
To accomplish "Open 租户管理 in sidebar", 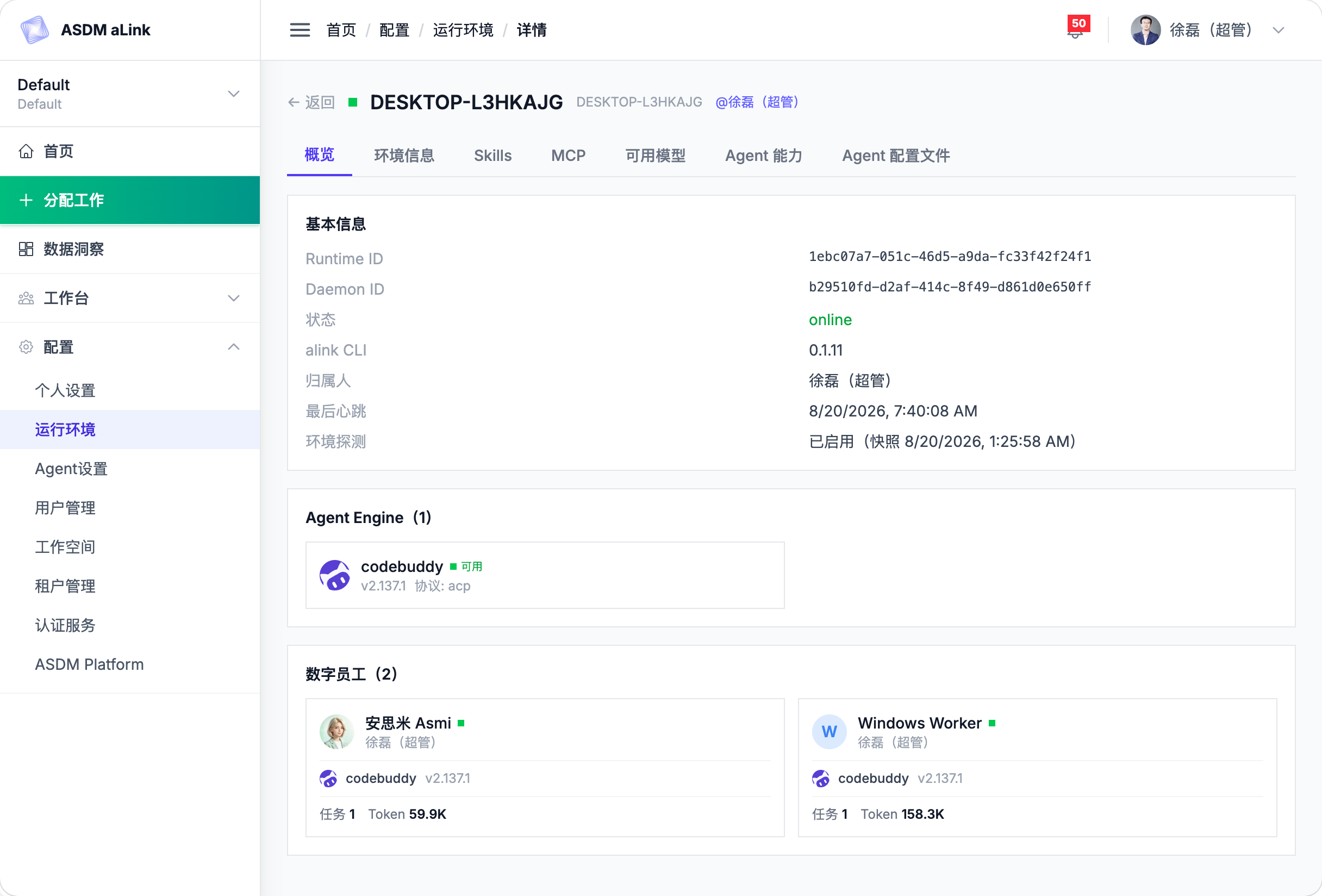I will click(130, 587).
